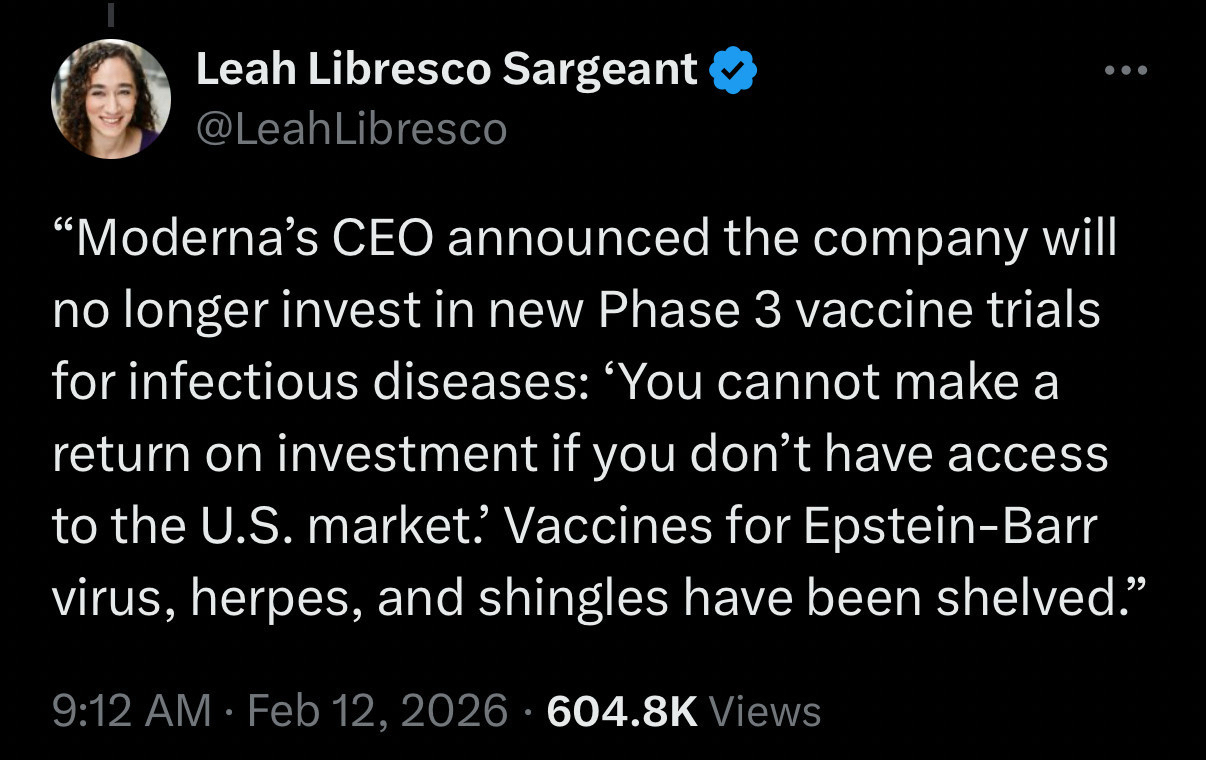Click the word Views beside the count
This screenshot has width=1206, height=760.
[764, 711]
